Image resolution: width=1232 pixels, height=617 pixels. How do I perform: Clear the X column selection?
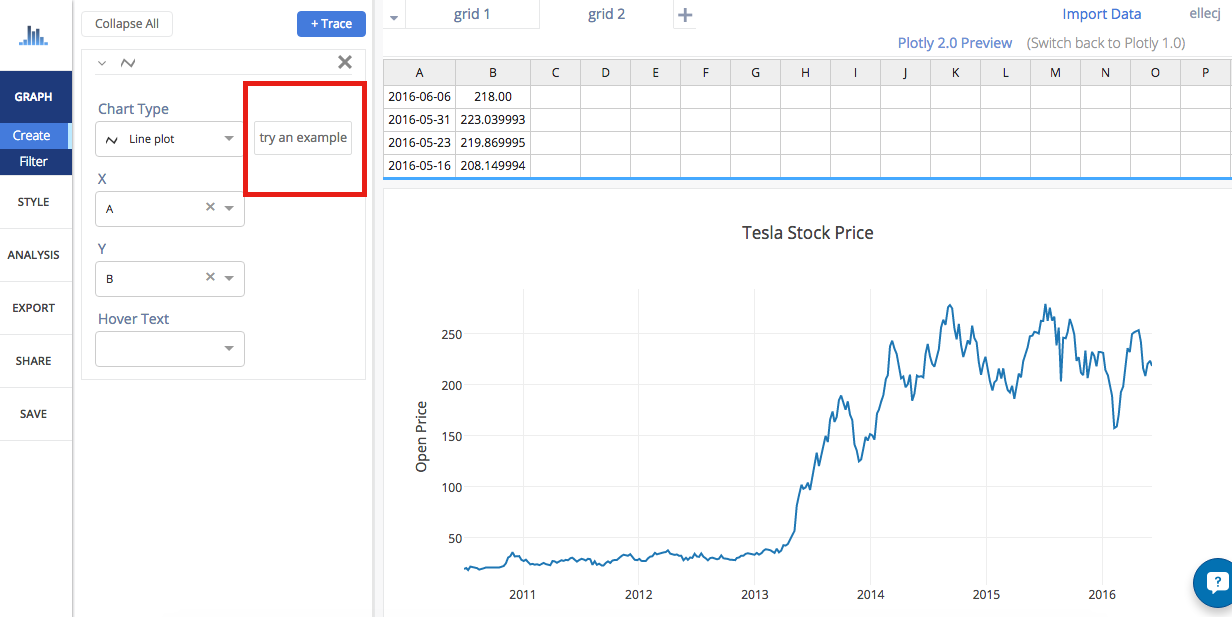pos(210,208)
